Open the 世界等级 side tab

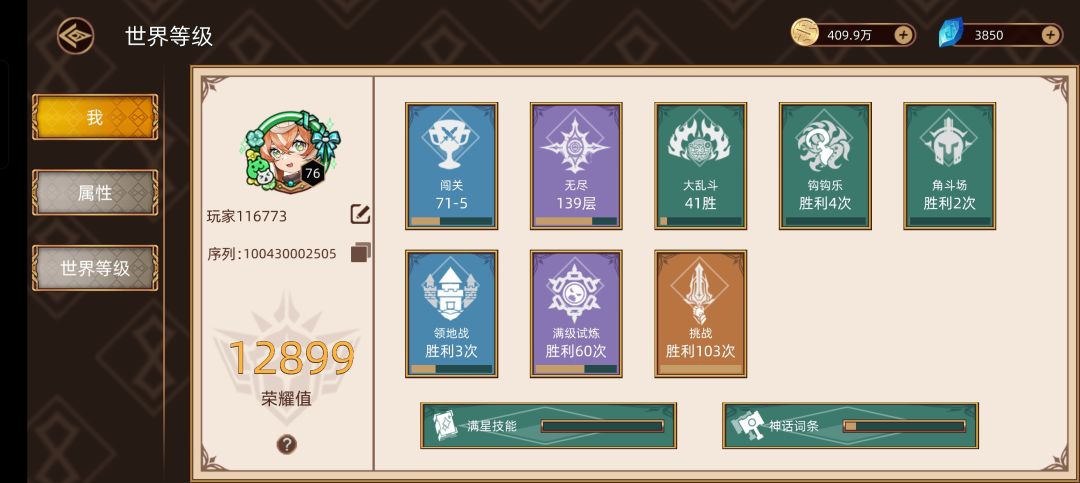tap(95, 268)
